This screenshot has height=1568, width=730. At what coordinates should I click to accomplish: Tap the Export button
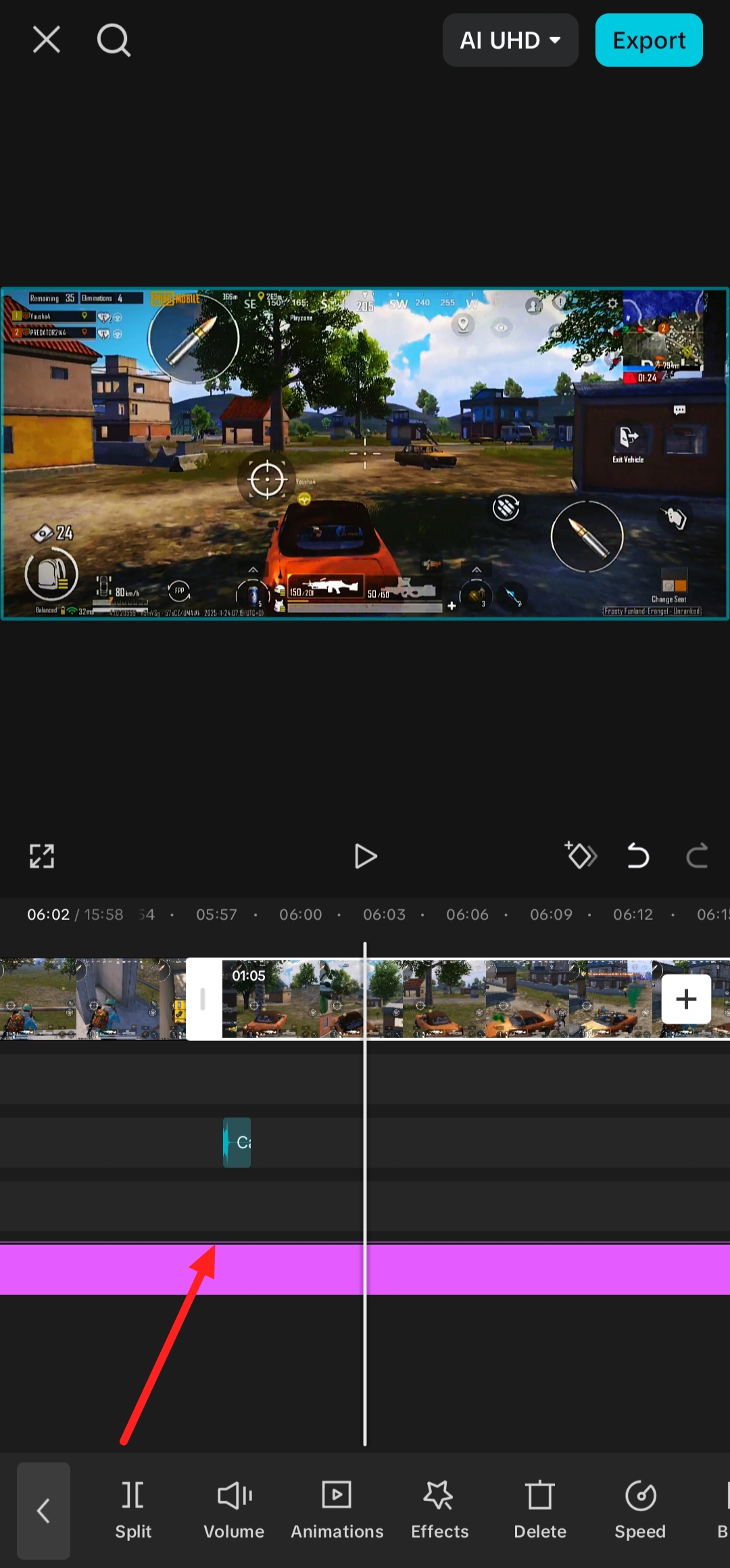[x=649, y=41]
